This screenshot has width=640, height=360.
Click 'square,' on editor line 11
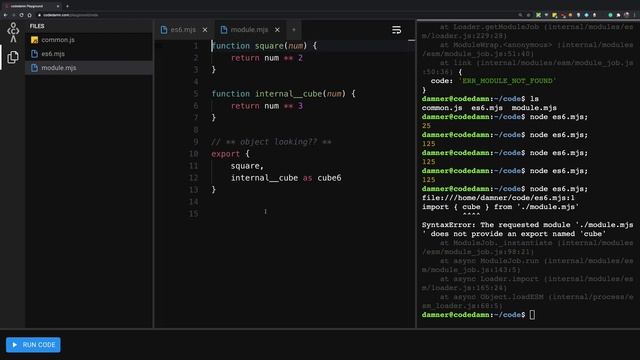[247, 166]
